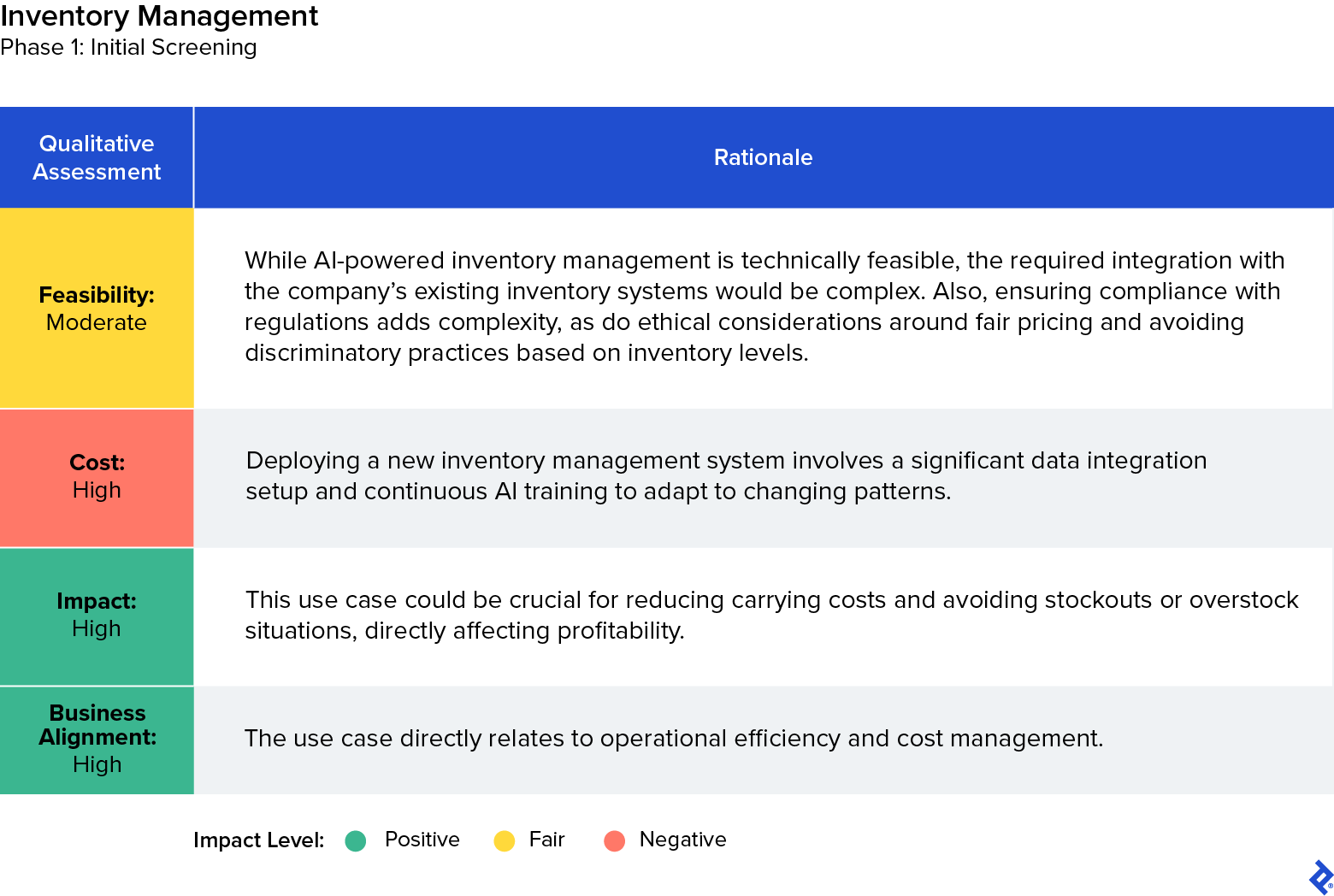This screenshot has height=896, width=1334.
Task: Toggle the Fair impact level indicator
Action: pyautogui.click(x=505, y=840)
